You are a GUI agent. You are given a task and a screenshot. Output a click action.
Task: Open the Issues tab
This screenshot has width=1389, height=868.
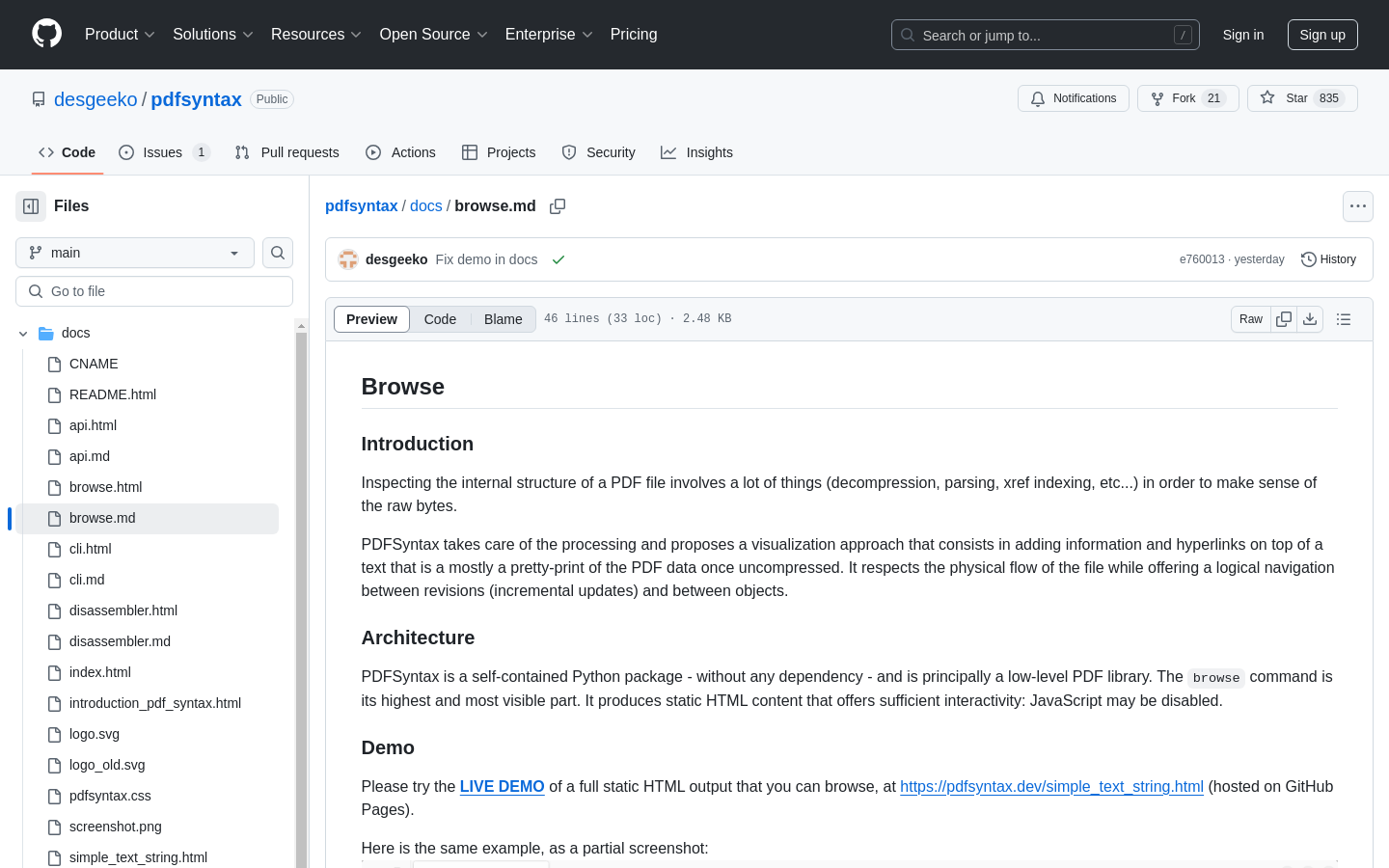click(x=164, y=152)
